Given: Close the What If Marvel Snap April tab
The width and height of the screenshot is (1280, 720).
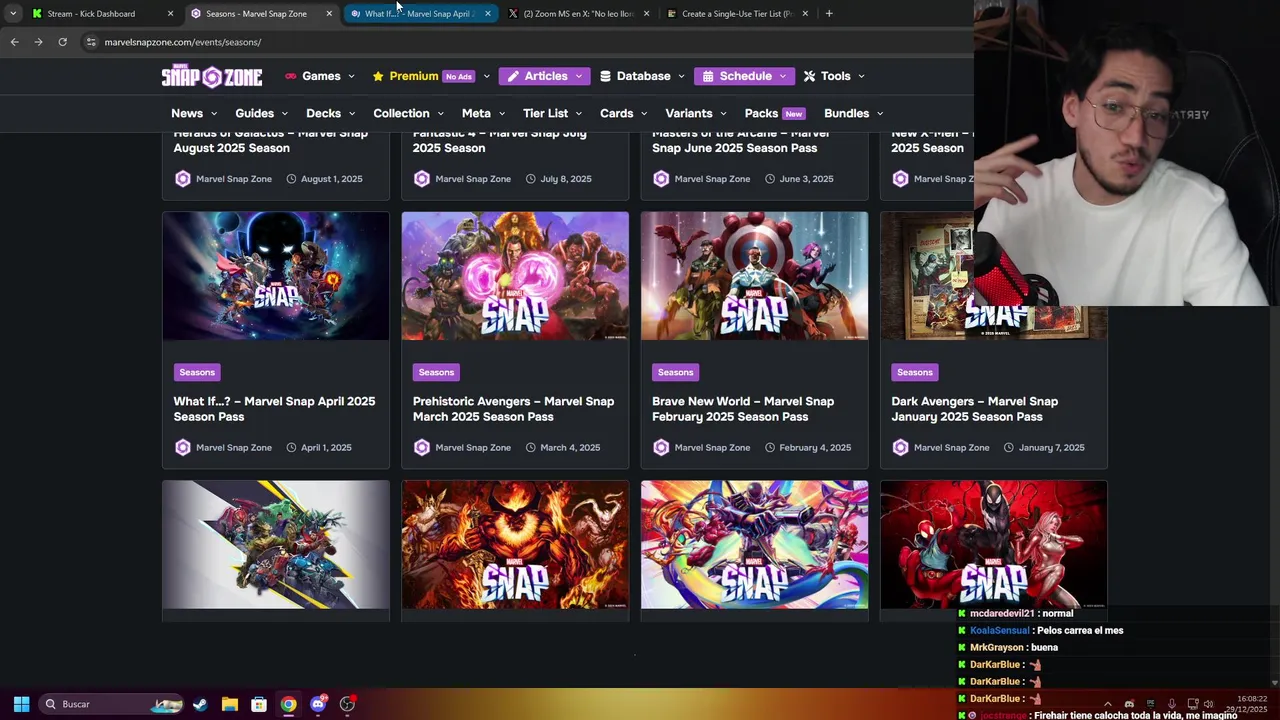Looking at the screenshot, I should click(487, 13).
